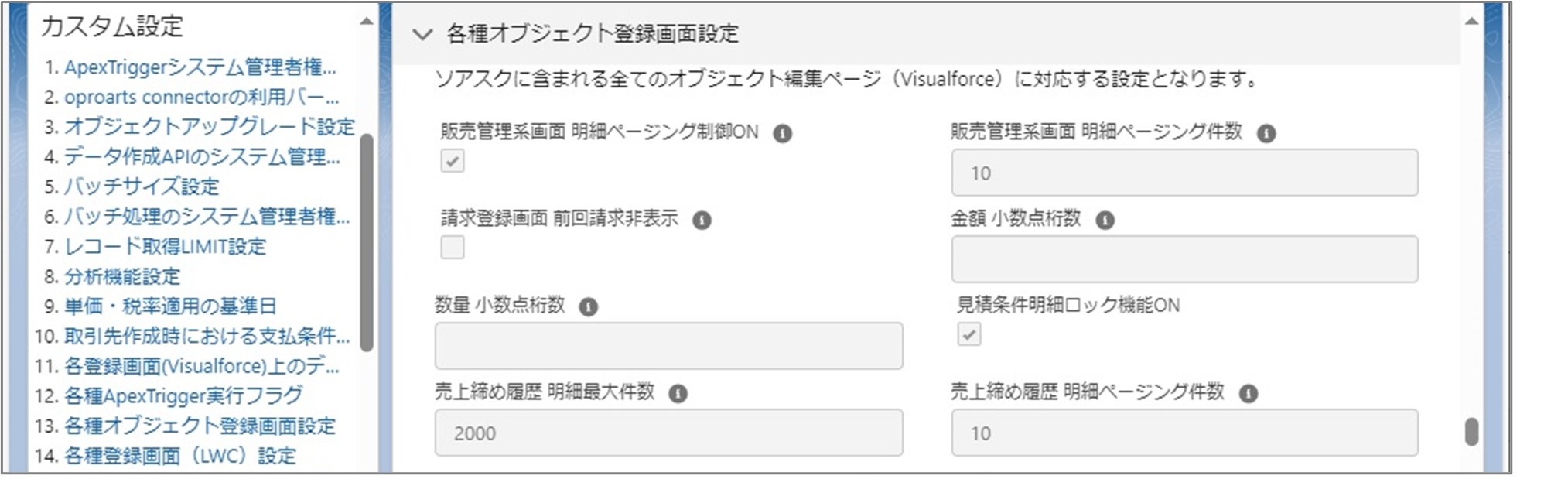Viewport: 1568px width, 479px height.
Task: View info icon beside 金額 小数点桁数
Action: tap(1105, 221)
